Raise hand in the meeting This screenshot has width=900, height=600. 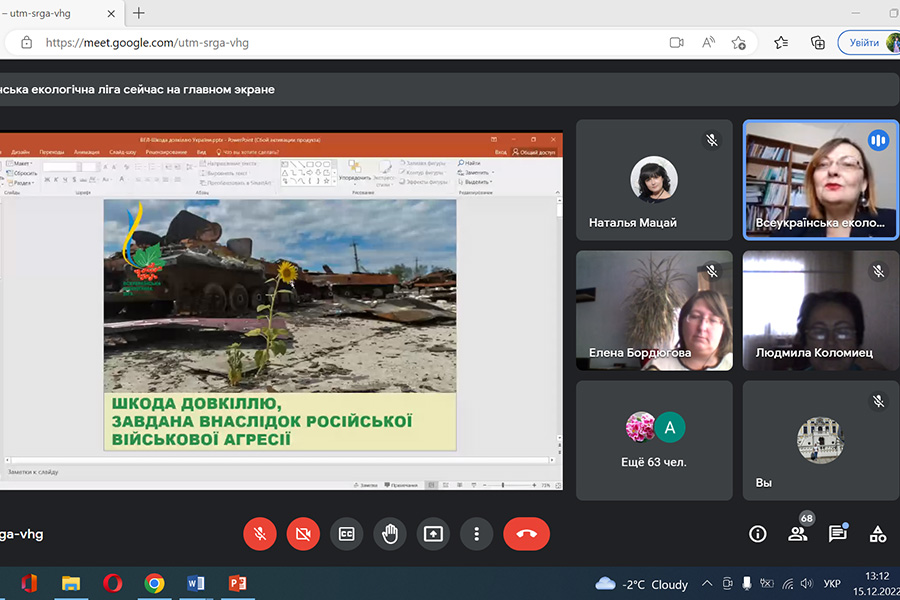(390, 534)
